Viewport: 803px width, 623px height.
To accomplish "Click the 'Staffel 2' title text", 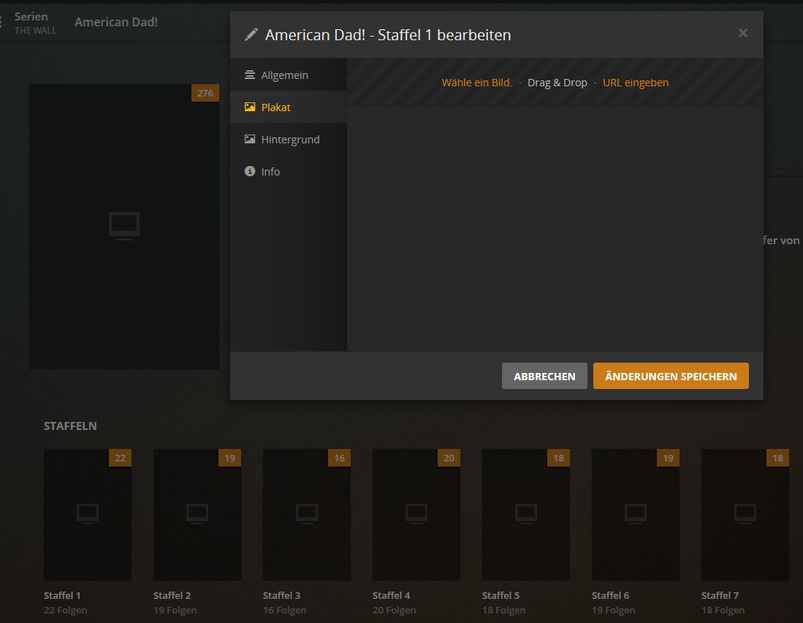I will click(x=172, y=595).
